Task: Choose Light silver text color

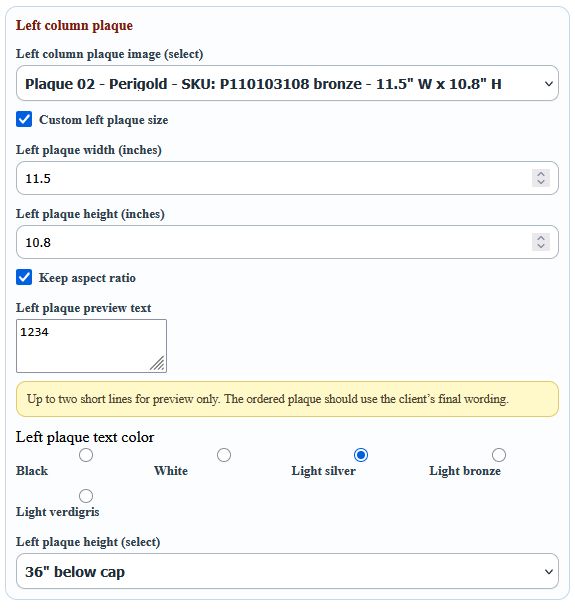Action: [x=361, y=455]
